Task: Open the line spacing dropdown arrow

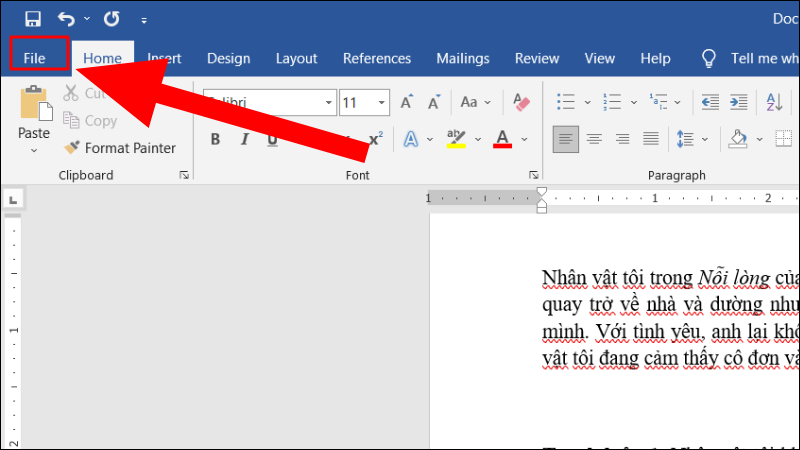Action: click(x=705, y=139)
